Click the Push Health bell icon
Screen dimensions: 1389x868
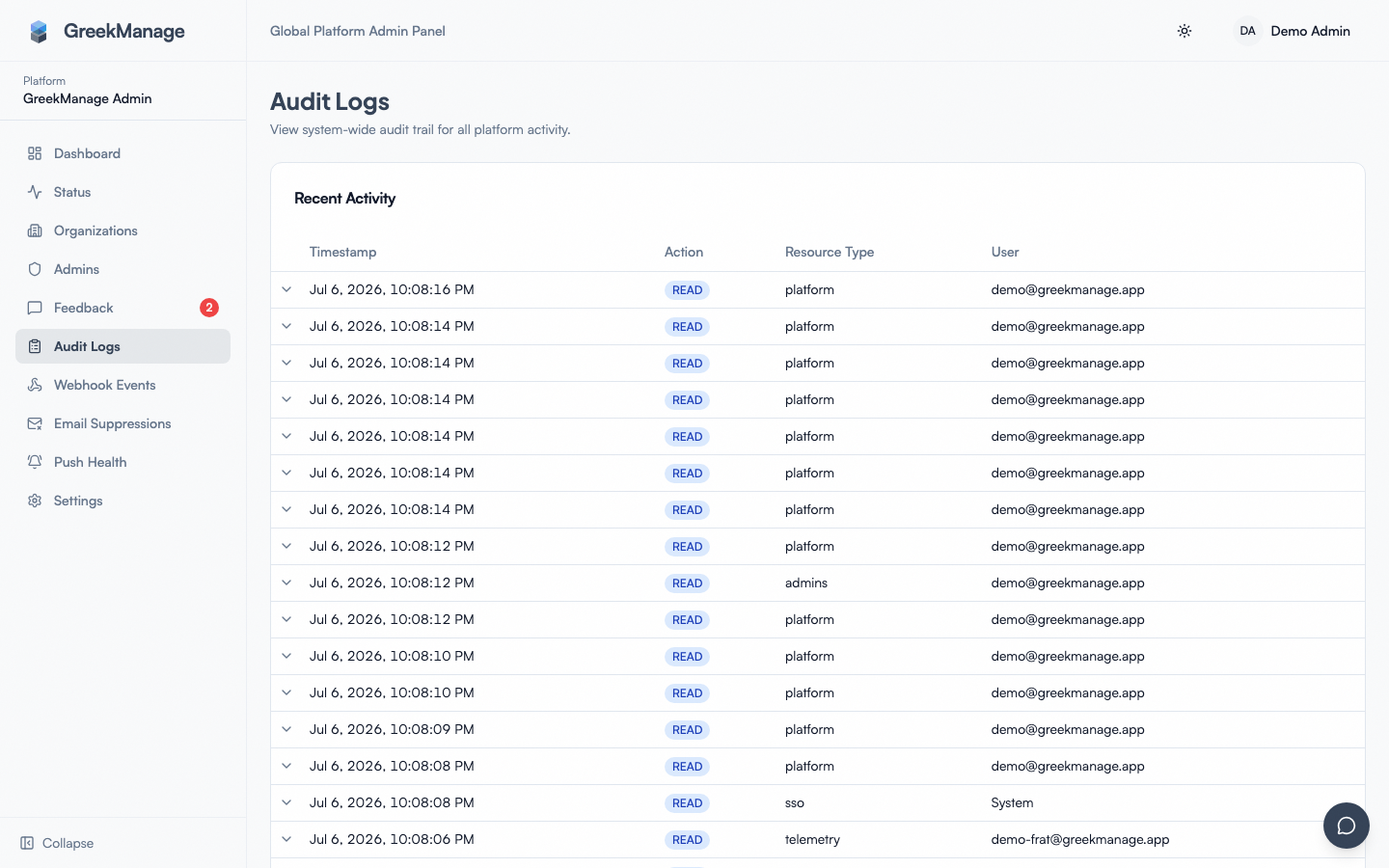35,462
